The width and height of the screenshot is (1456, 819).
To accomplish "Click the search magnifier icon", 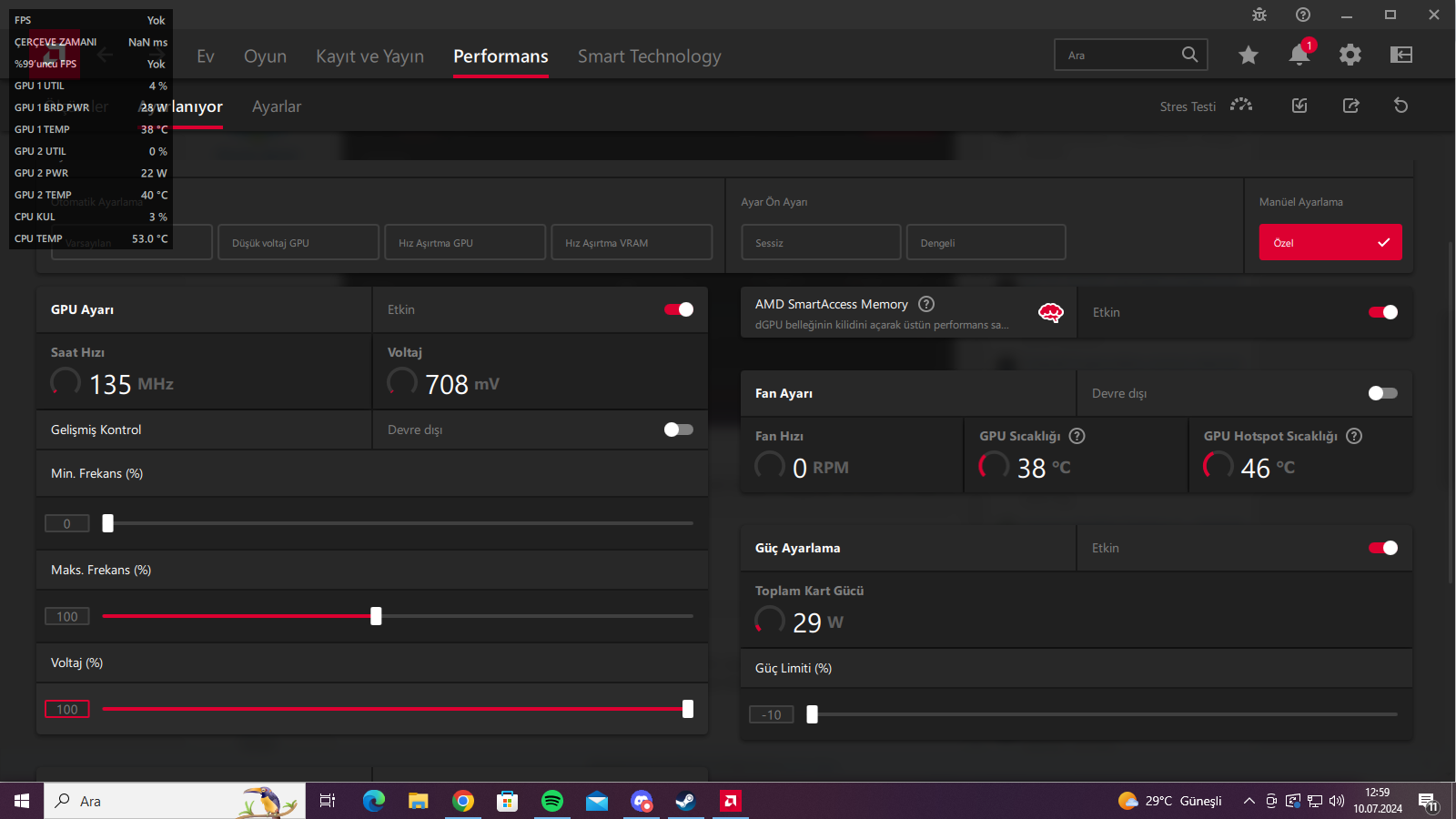I will pyautogui.click(x=1189, y=55).
